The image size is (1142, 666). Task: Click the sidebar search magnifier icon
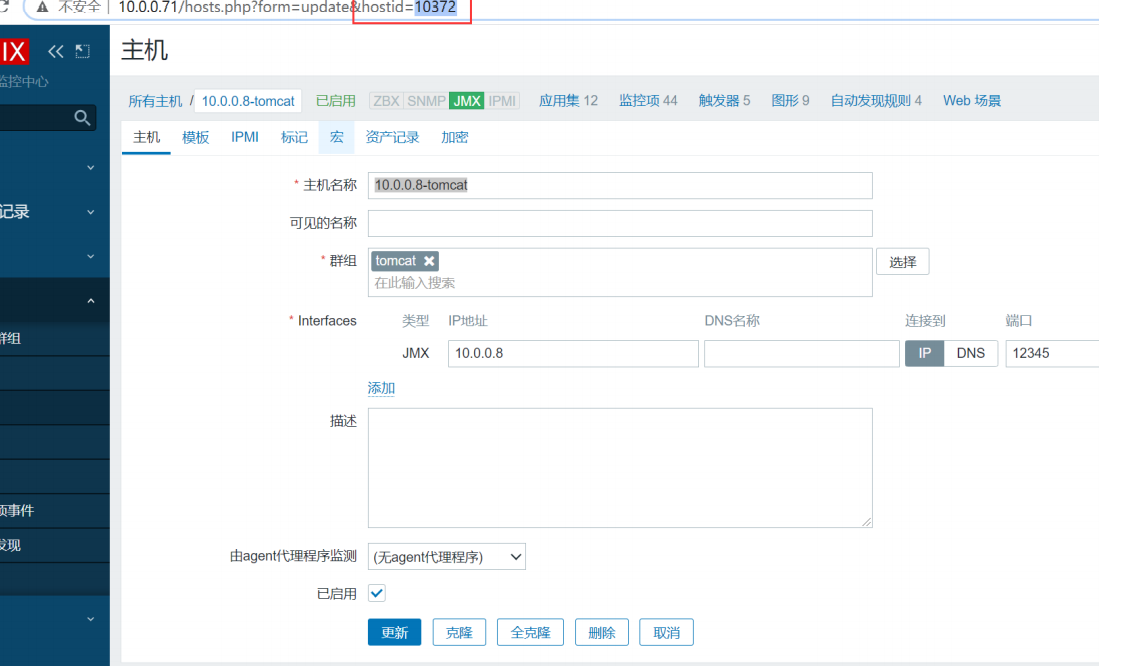point(82,117)
